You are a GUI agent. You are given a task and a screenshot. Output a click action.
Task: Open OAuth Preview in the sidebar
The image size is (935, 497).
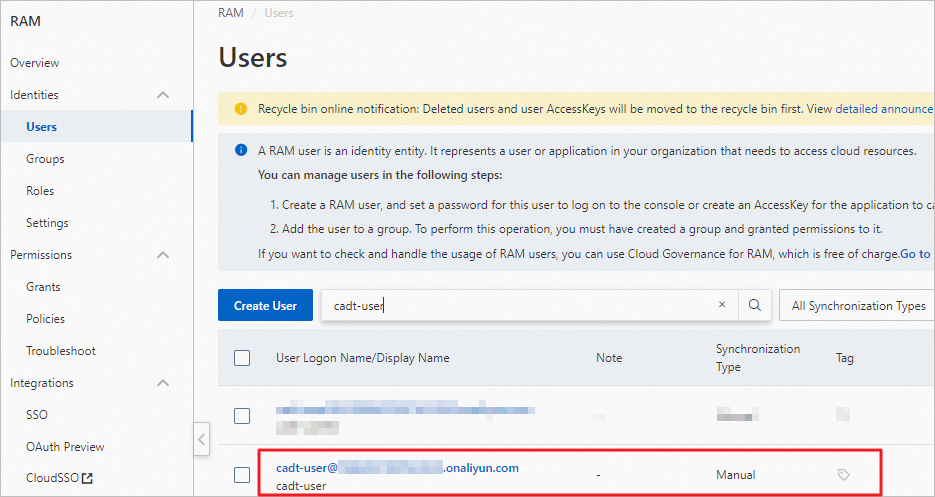click(65, 446)
